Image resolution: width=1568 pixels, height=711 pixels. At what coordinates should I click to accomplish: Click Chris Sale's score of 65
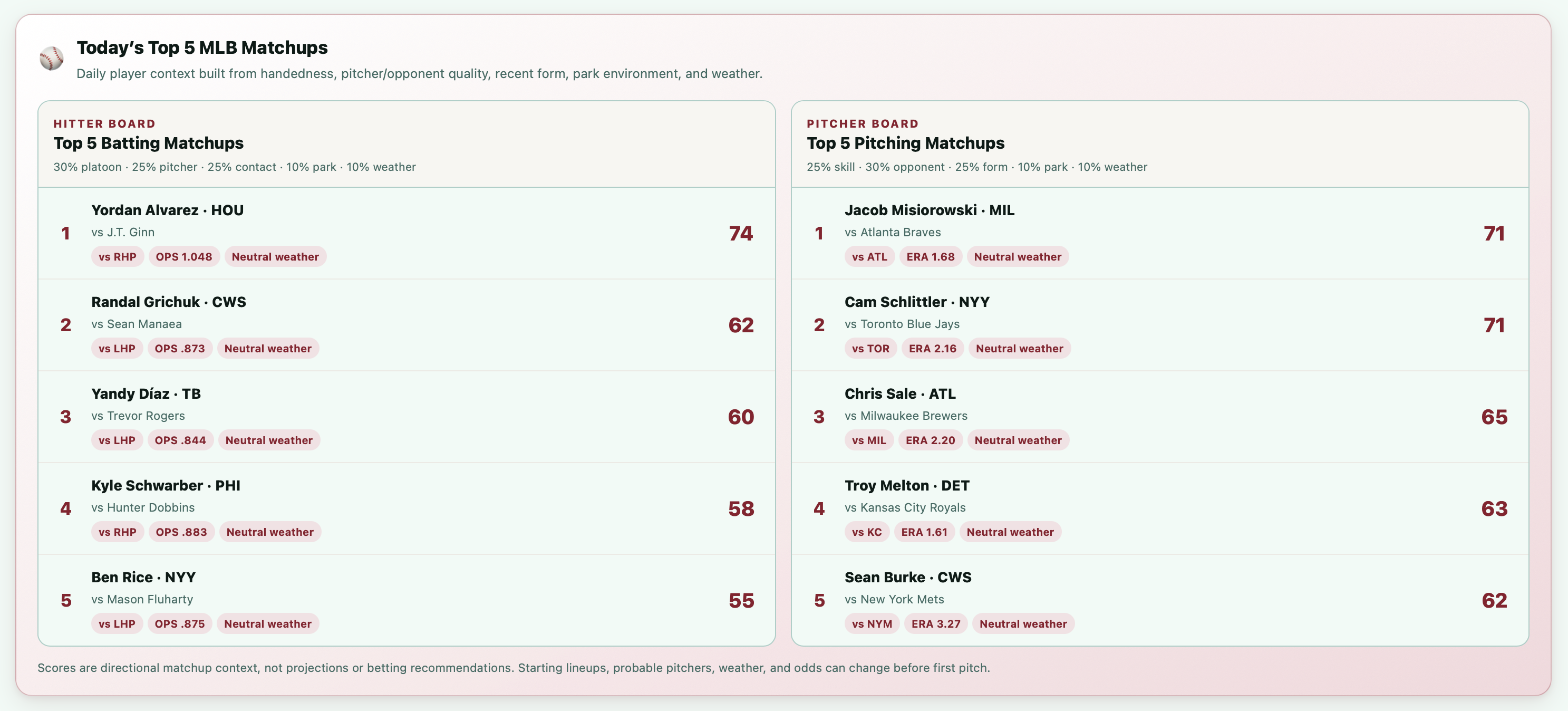[x=1494, y=418]
